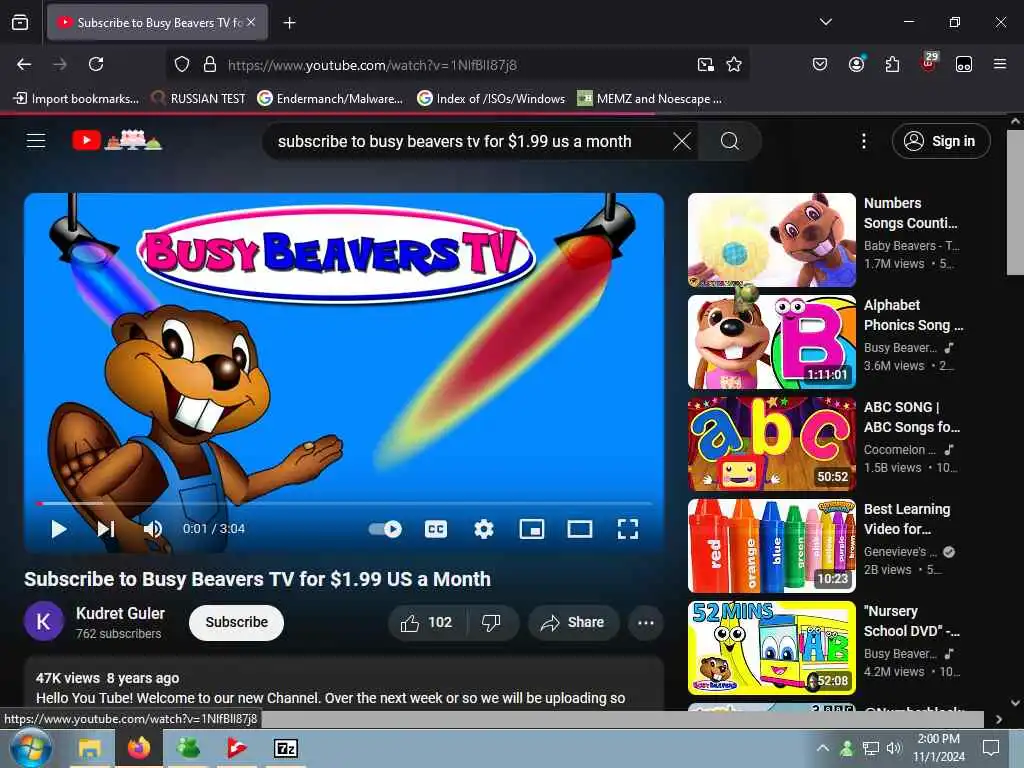The image size is (1024, 768).
Task: Open picture-in-picture icon in address bar
Action: [x=705, y=65]
